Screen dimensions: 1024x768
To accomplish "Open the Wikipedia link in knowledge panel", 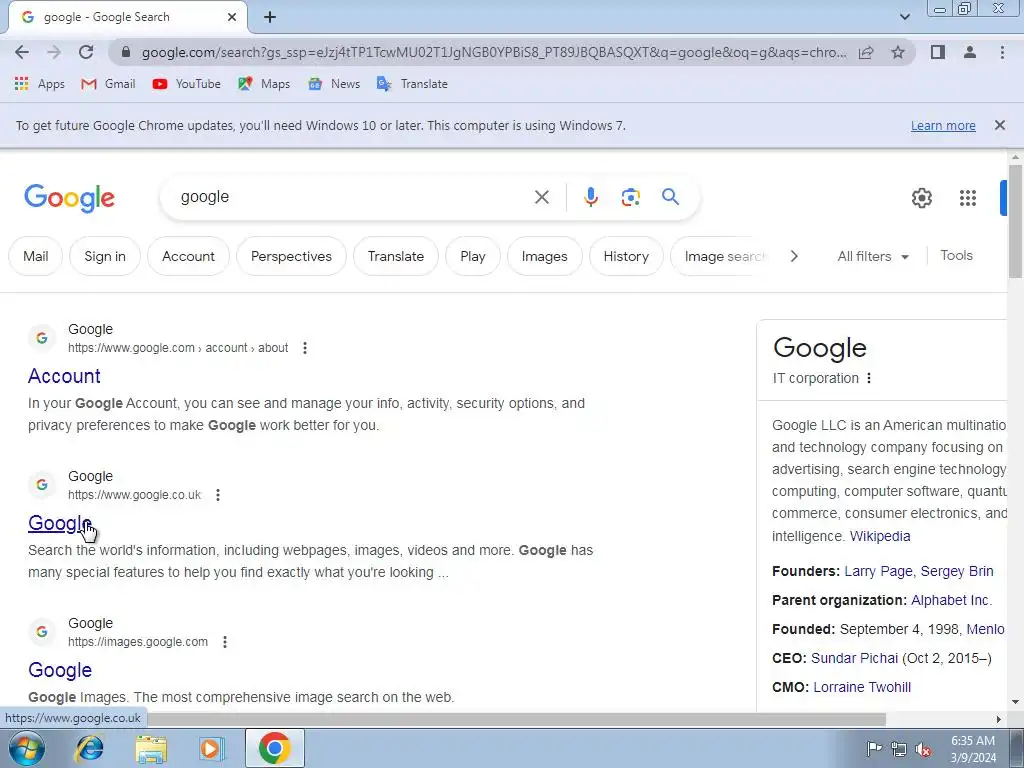I will point(880,536).
